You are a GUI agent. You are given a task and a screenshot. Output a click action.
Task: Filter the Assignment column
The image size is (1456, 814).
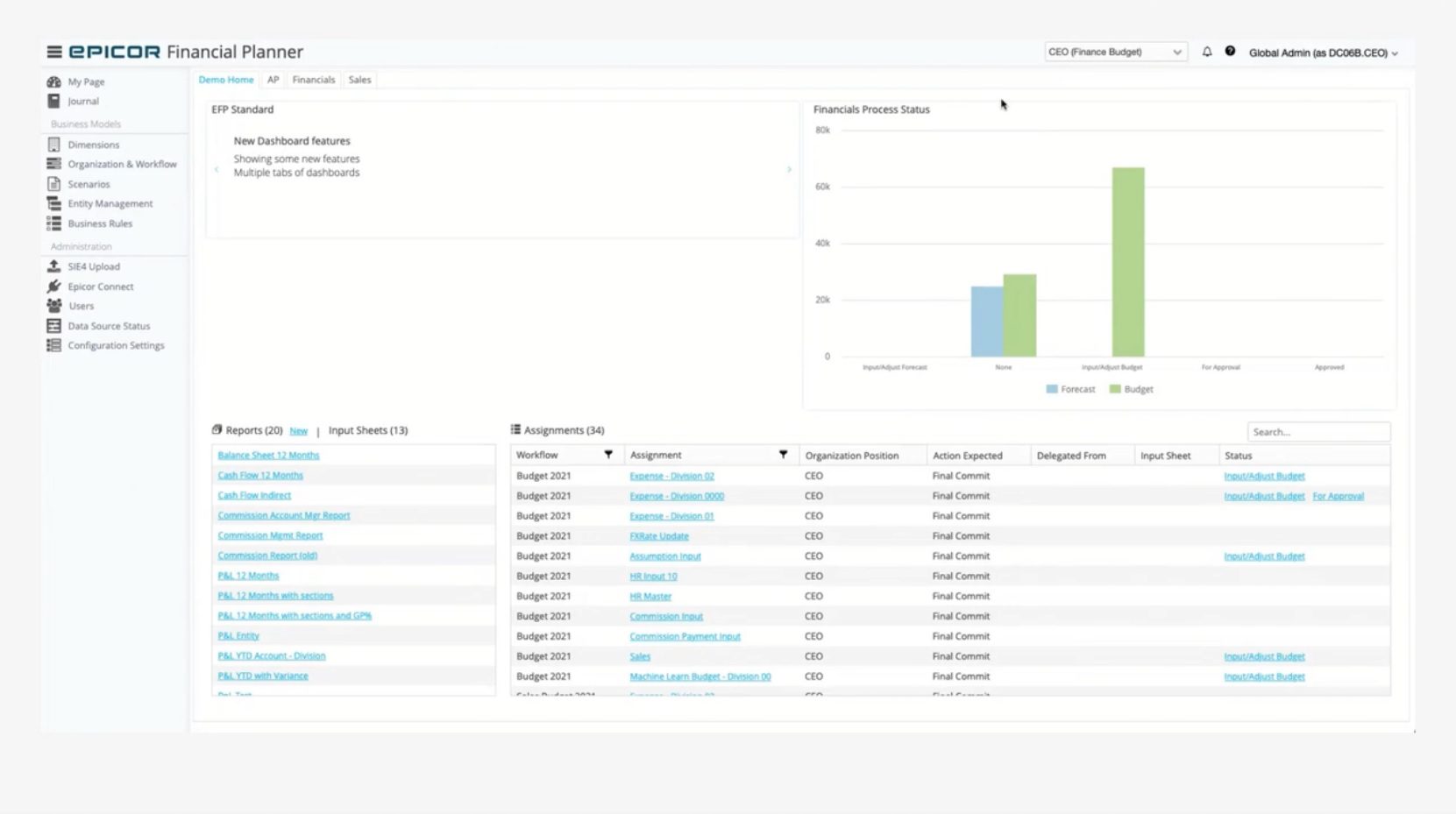(783, 455)
